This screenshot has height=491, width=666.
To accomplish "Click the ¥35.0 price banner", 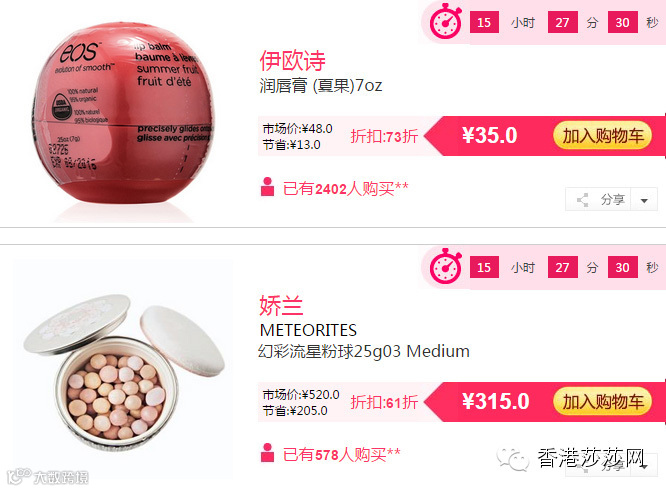I will click(489, 135).
